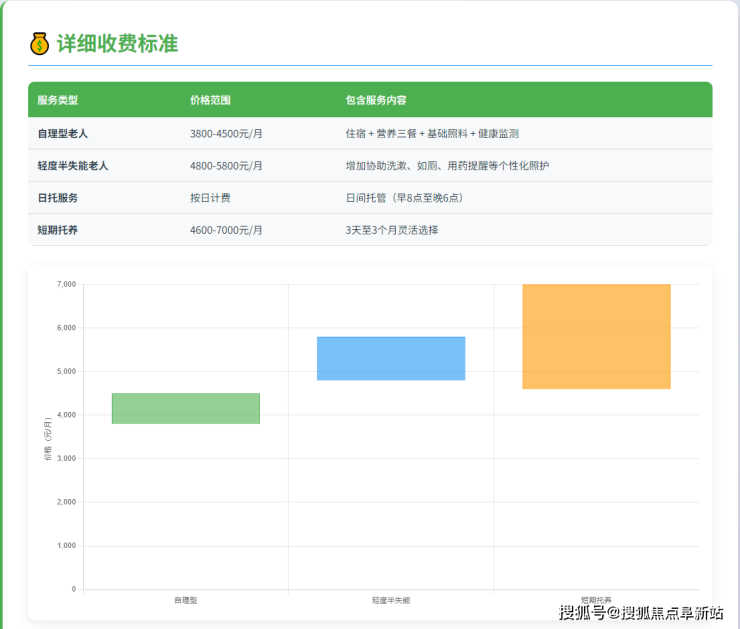
Task: Click the 3800-4500元/月 price cell
Action: pyautogui.click(x=226, y=133)
